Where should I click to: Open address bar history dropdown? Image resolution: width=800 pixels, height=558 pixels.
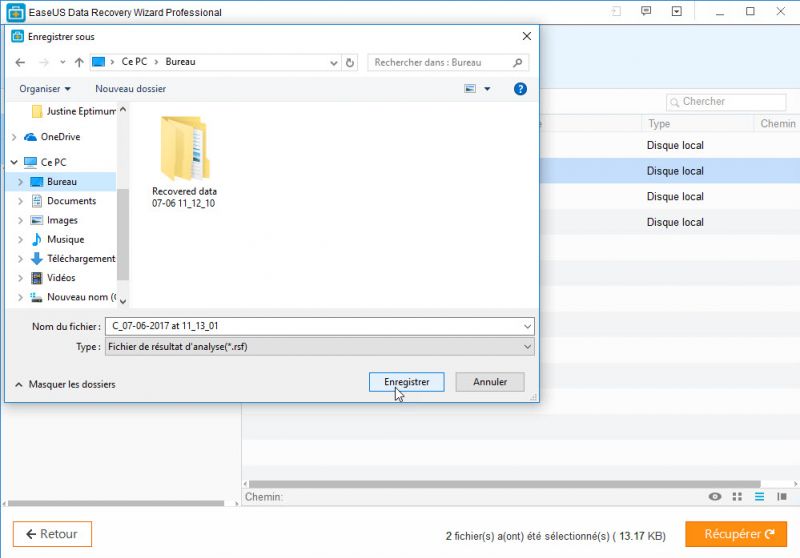tap(333, 63)
